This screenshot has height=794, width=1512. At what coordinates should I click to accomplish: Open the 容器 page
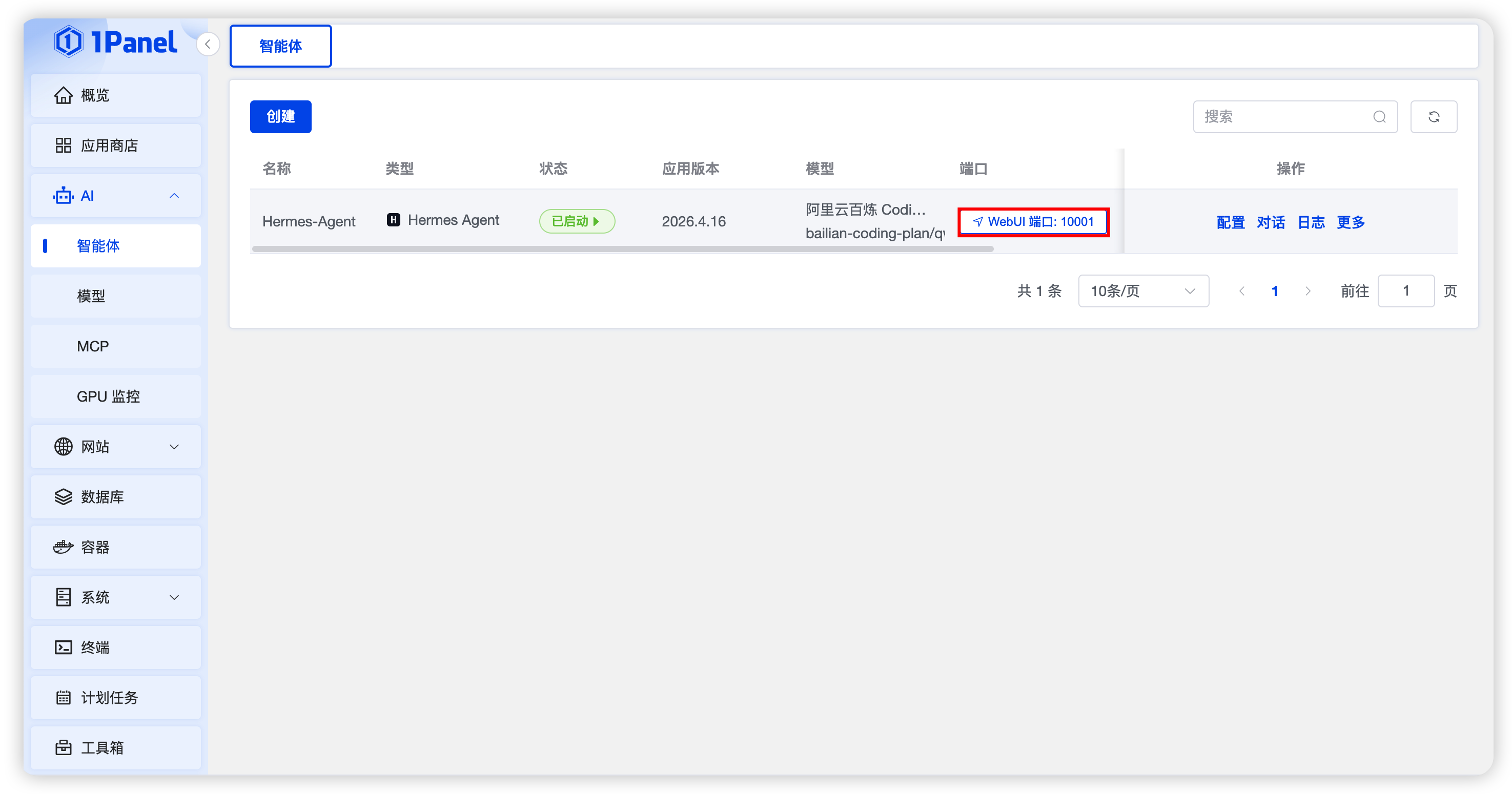(x=116, y=547)
